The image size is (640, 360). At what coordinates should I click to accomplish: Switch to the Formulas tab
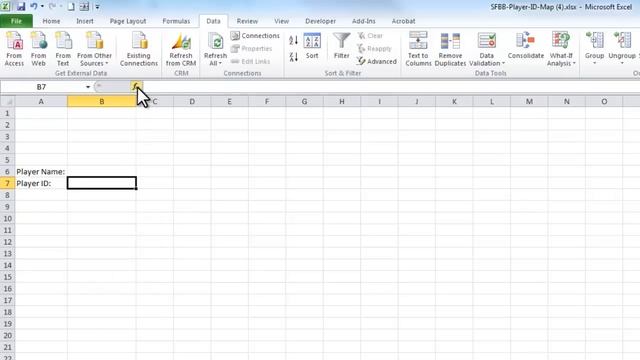(x=176, y=21)
